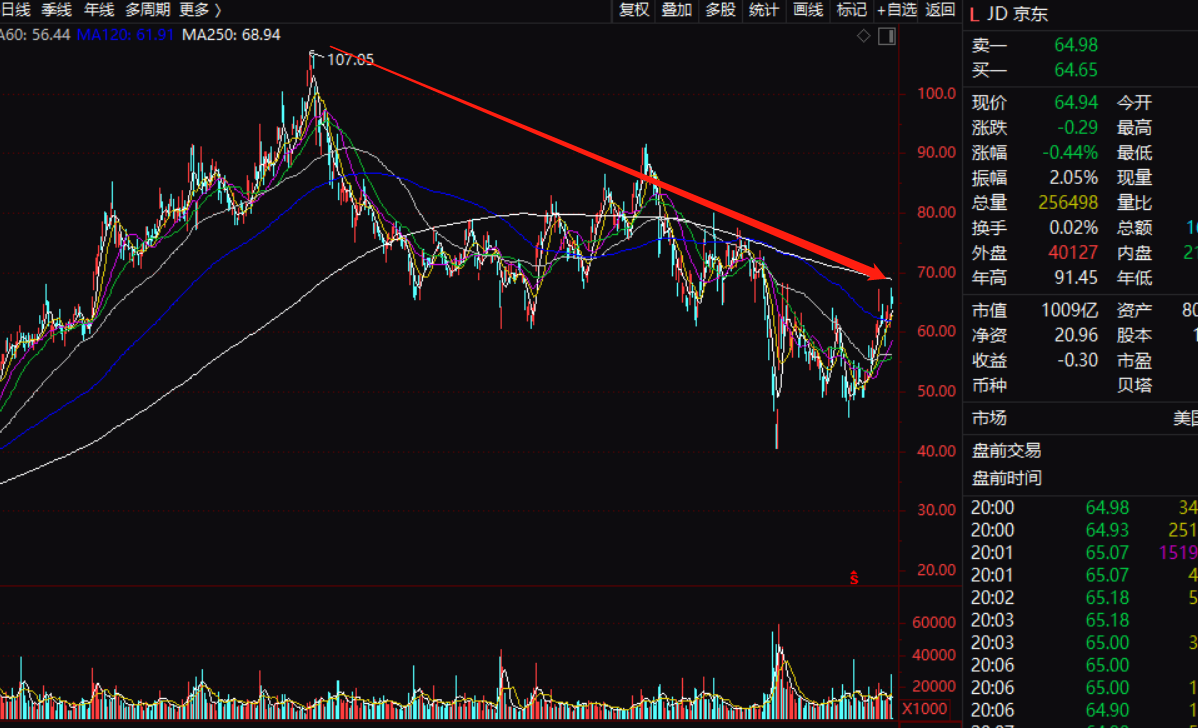Click the 振幅 amplitude value 2.05%

1073,178
